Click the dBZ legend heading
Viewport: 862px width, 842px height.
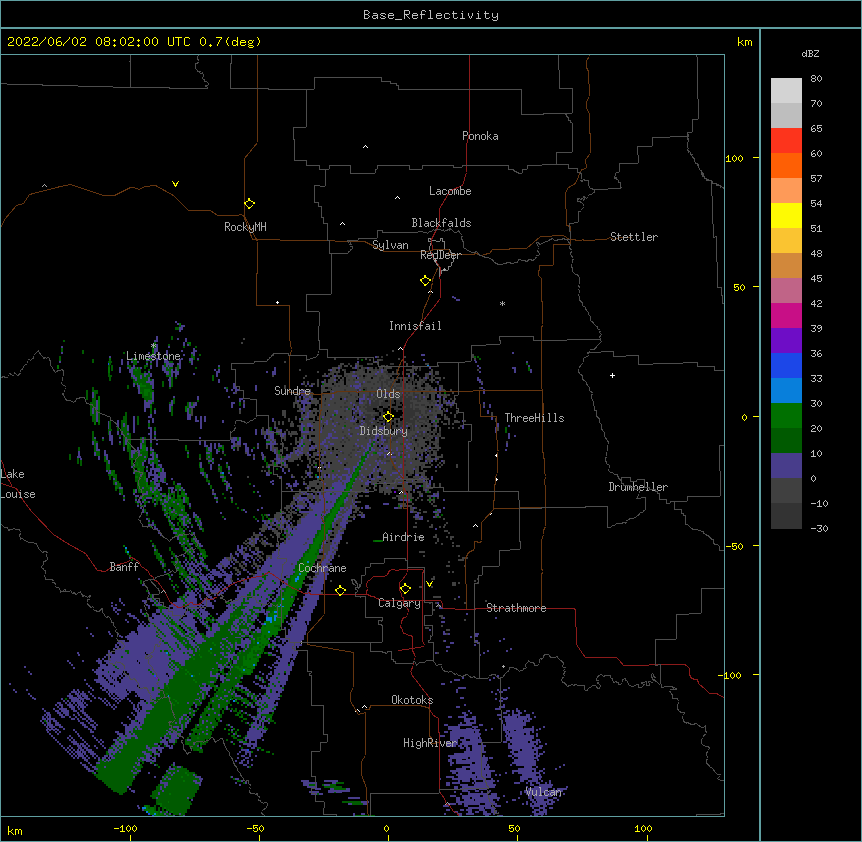click(x=810, y=53)
